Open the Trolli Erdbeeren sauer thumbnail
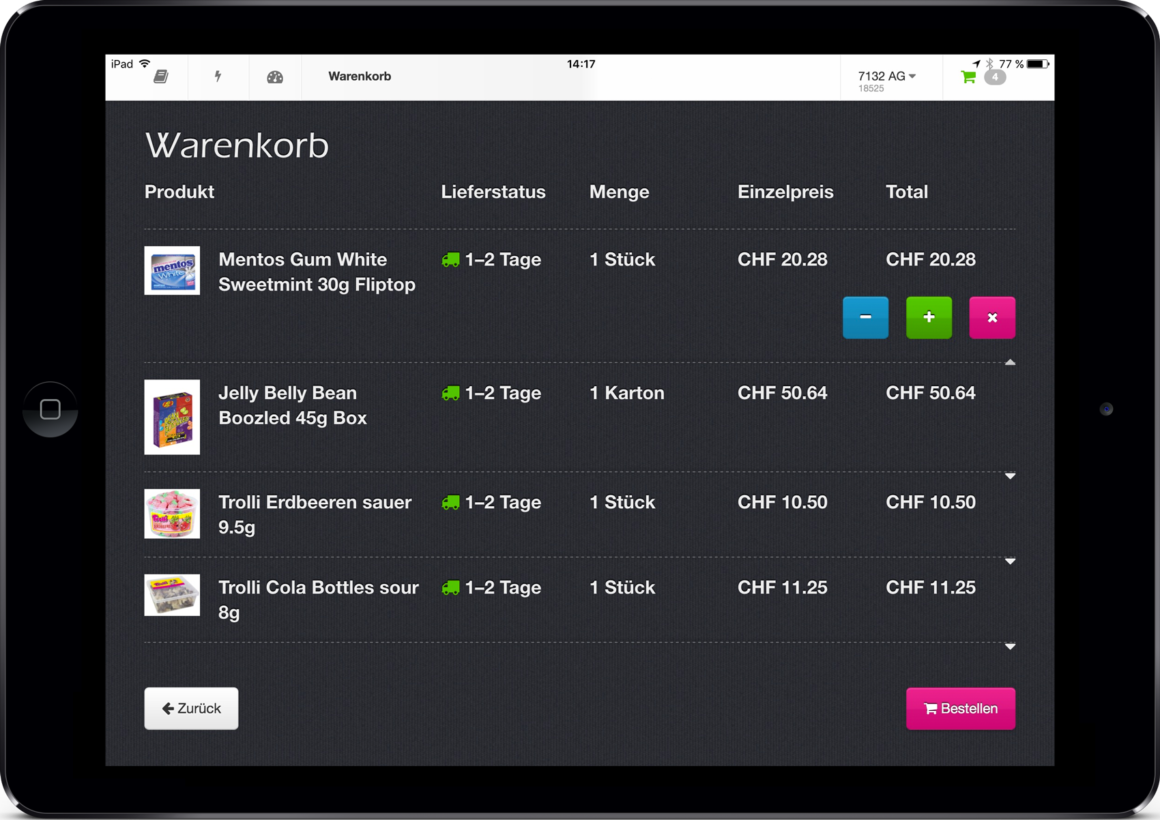 [x=172, y=514]
